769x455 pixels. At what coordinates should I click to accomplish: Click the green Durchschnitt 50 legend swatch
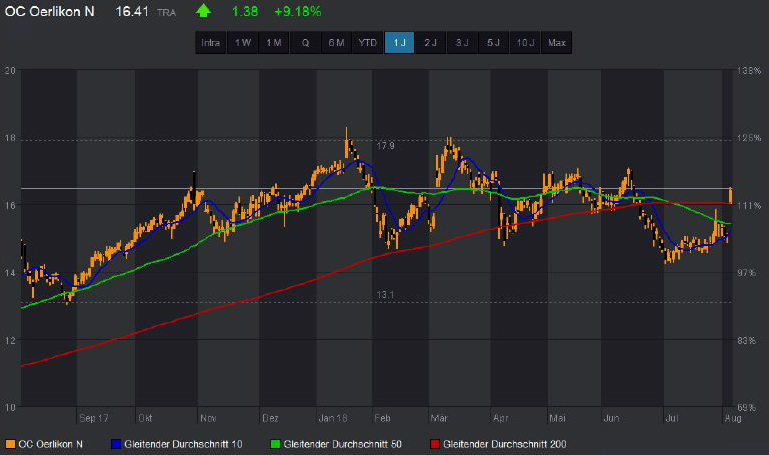pyautogui.click(x=276, y=443)
